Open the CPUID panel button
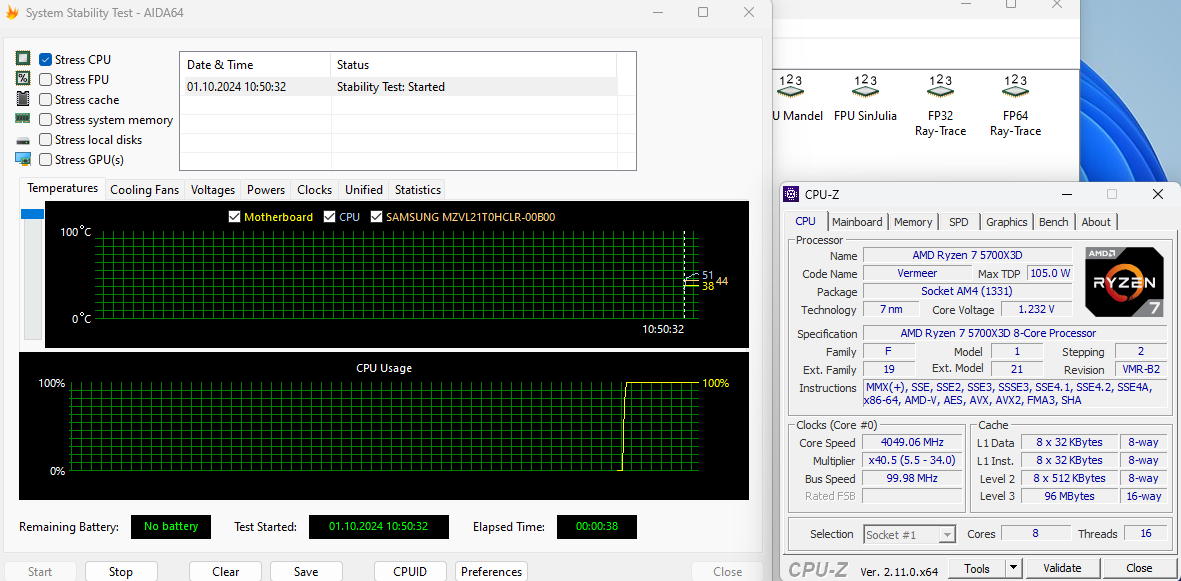The image size is (1181, 581). click(410, 571)
